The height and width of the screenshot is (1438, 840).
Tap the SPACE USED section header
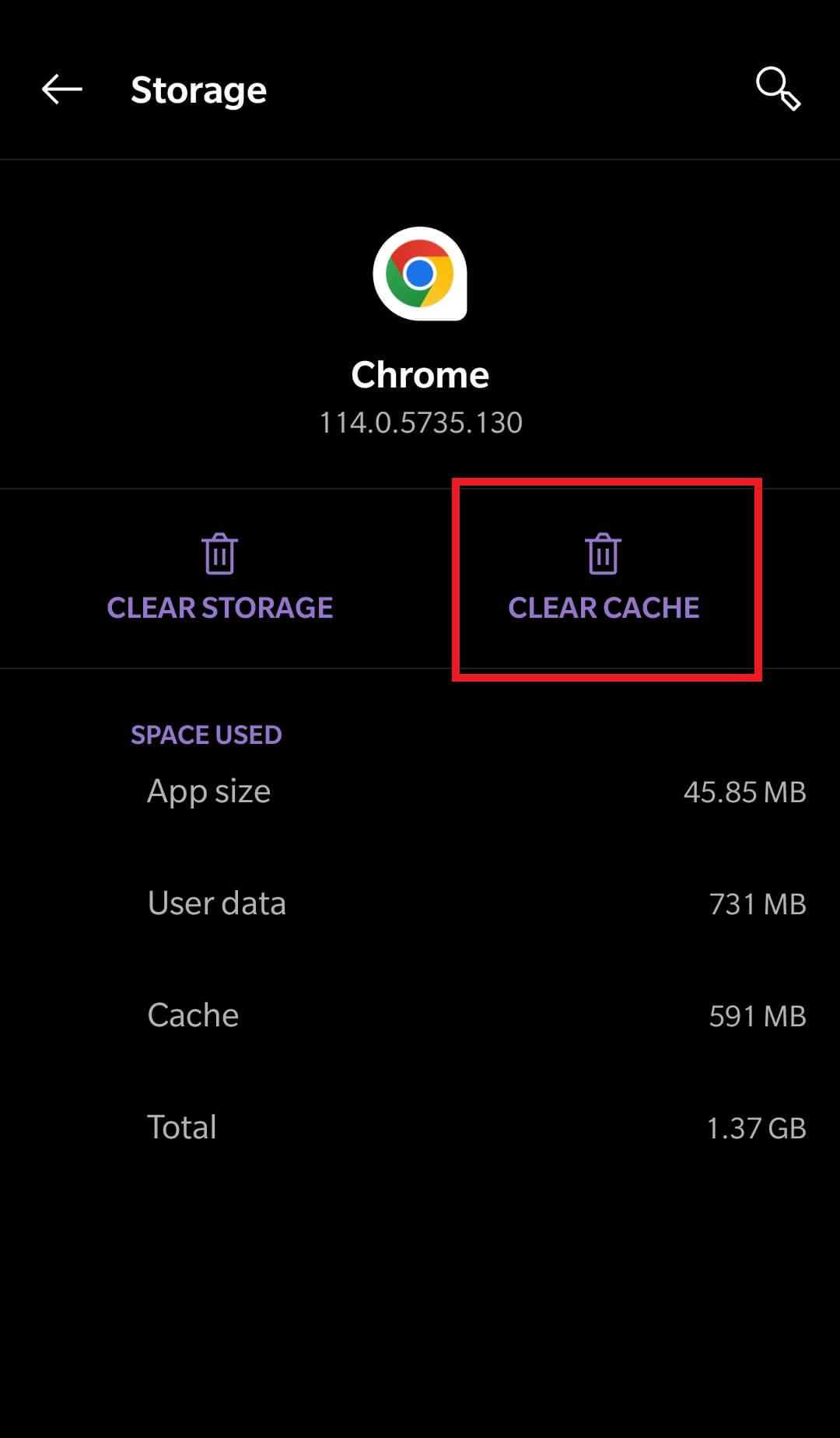(206, 734)
